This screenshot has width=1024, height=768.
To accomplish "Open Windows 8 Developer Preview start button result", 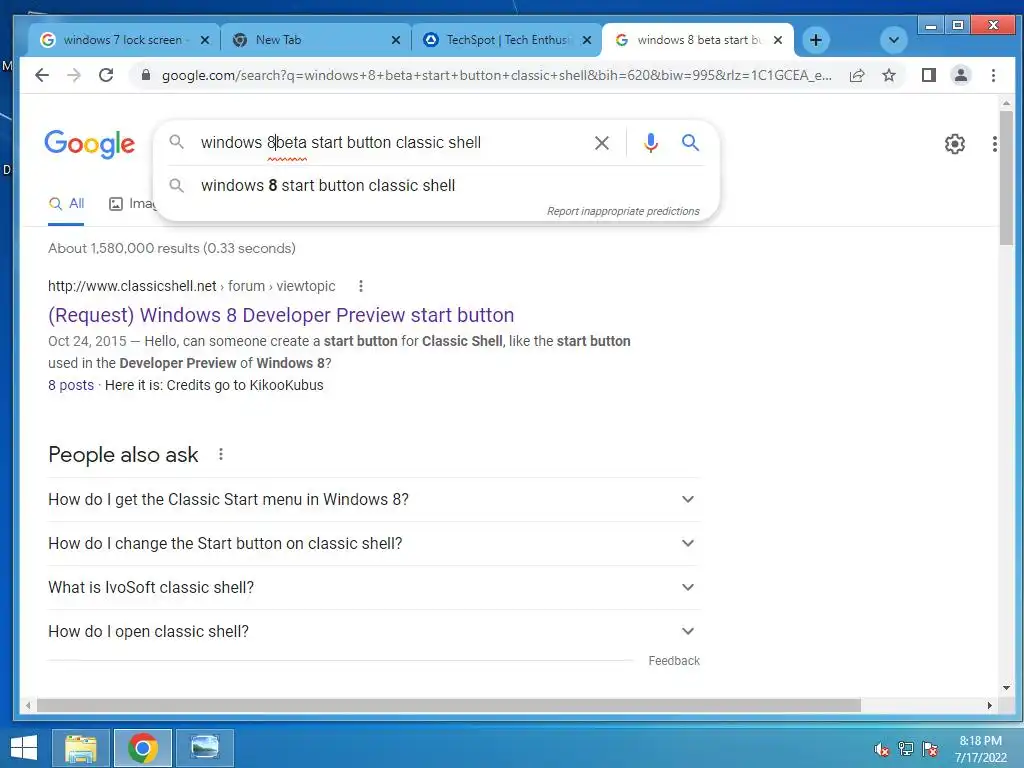I will point(281,315).
